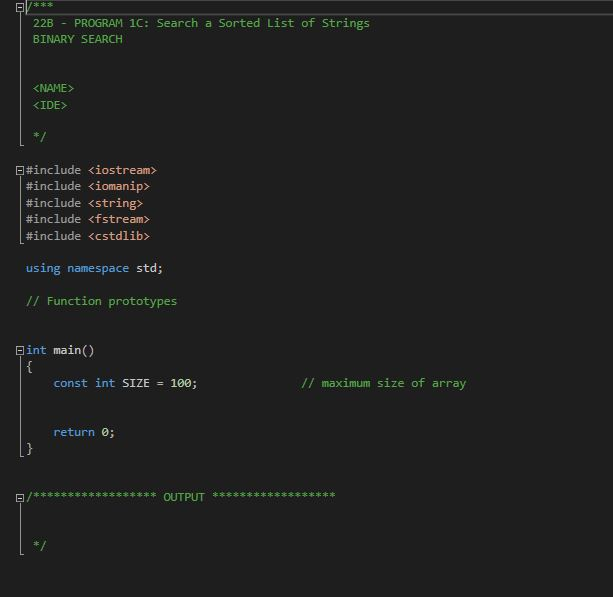
Task: Click '// maximum size of array' comment
Action: (384, 383)
